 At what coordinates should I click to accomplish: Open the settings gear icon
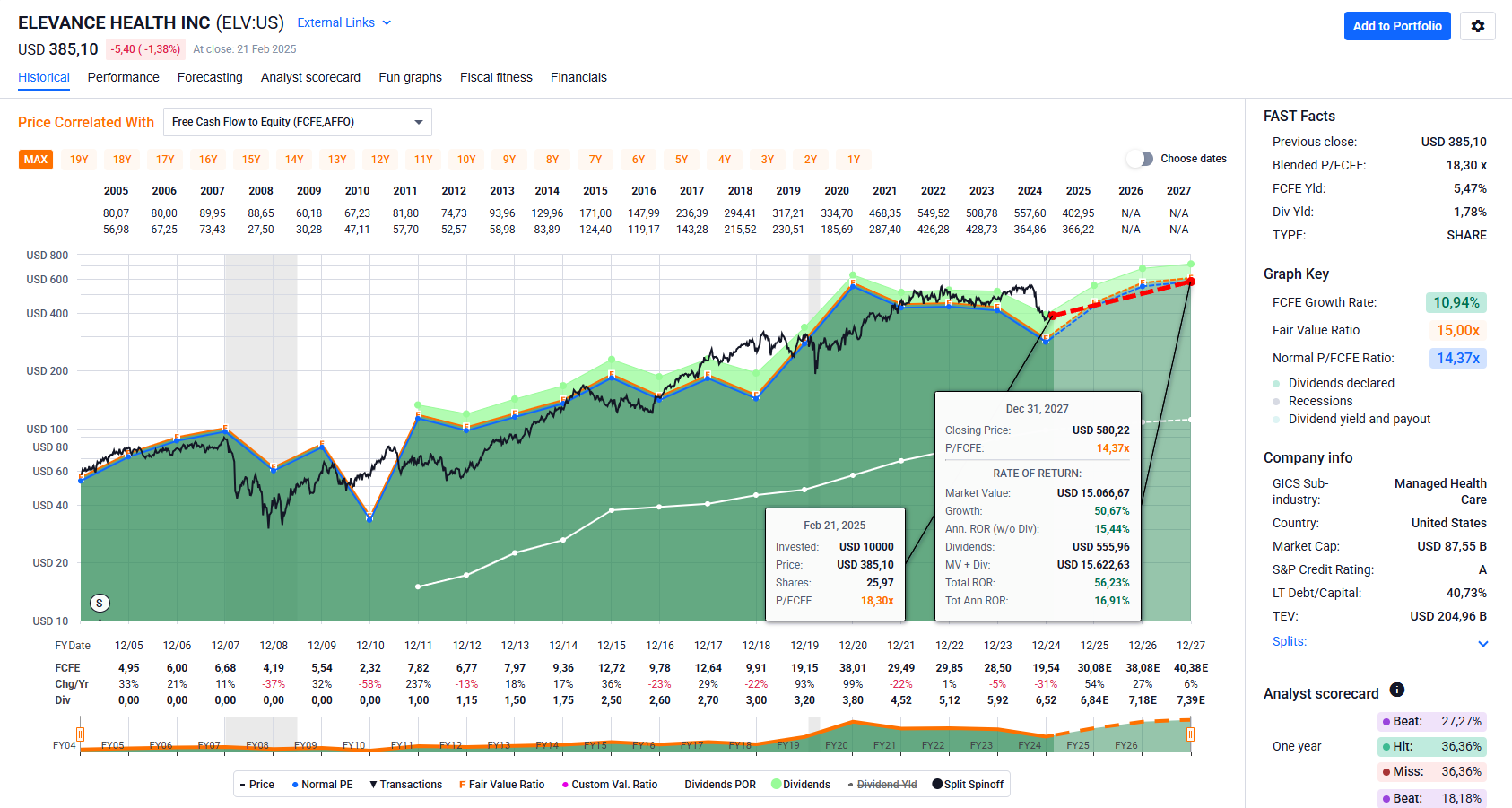pos(1477,26)
